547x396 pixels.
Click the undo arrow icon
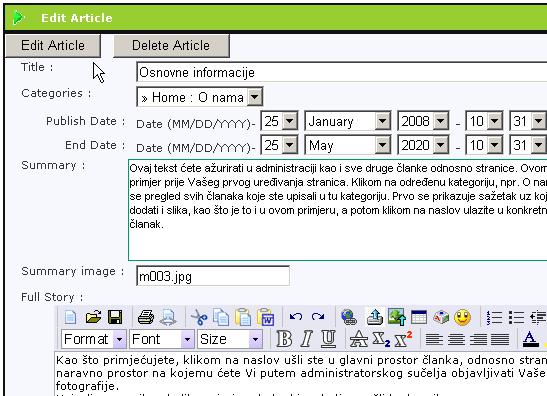pos(296,317)
